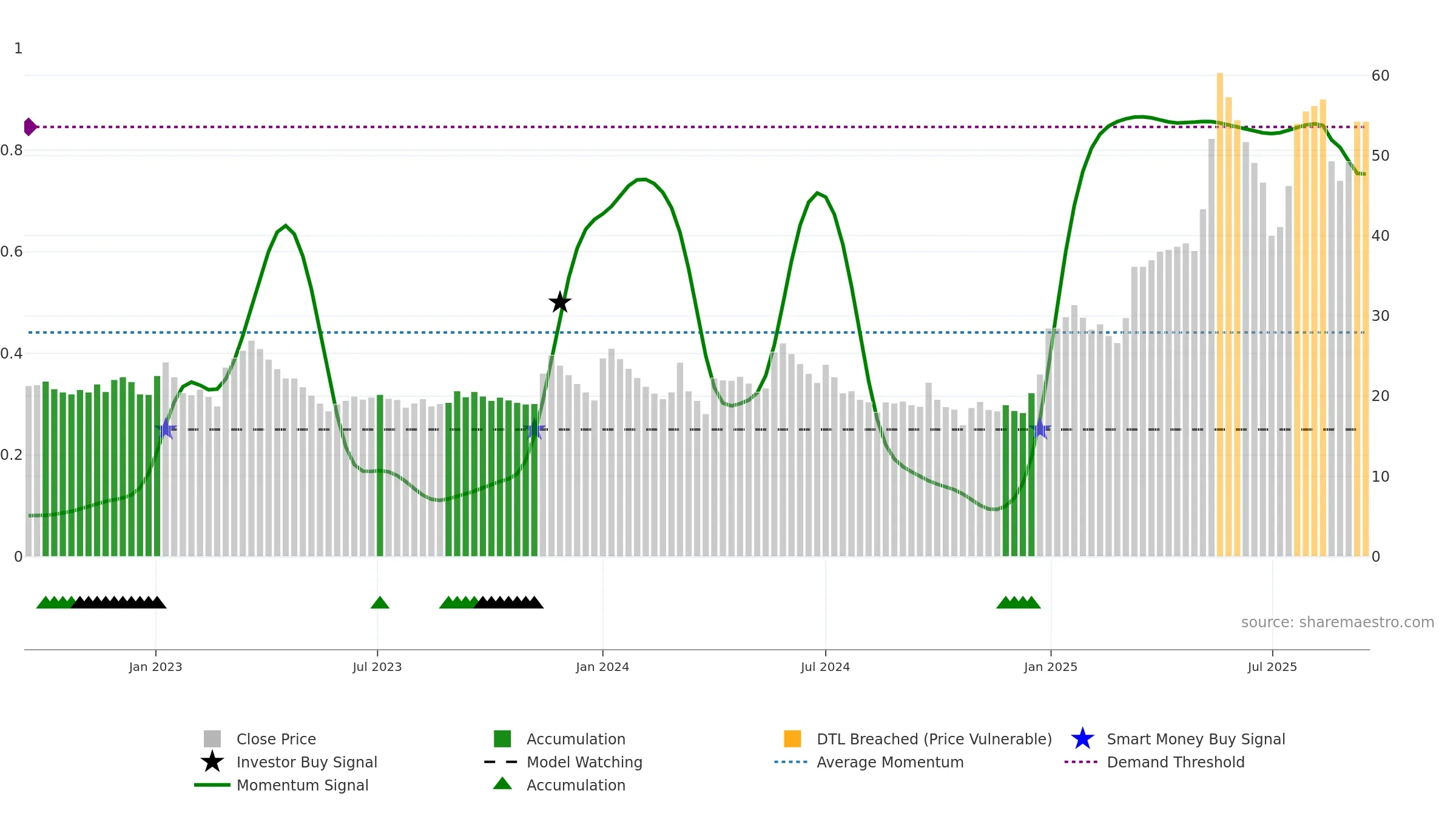Click the Close Price legend gray swatch
This screenshot has width=1456, height=819.
(x=212, y=739)
